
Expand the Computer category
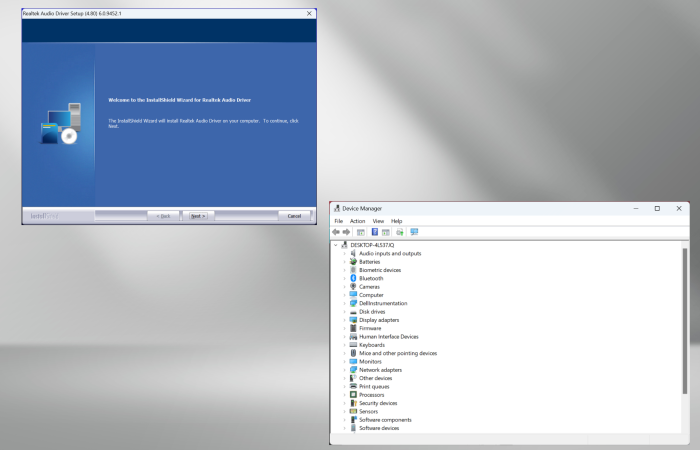344,295
